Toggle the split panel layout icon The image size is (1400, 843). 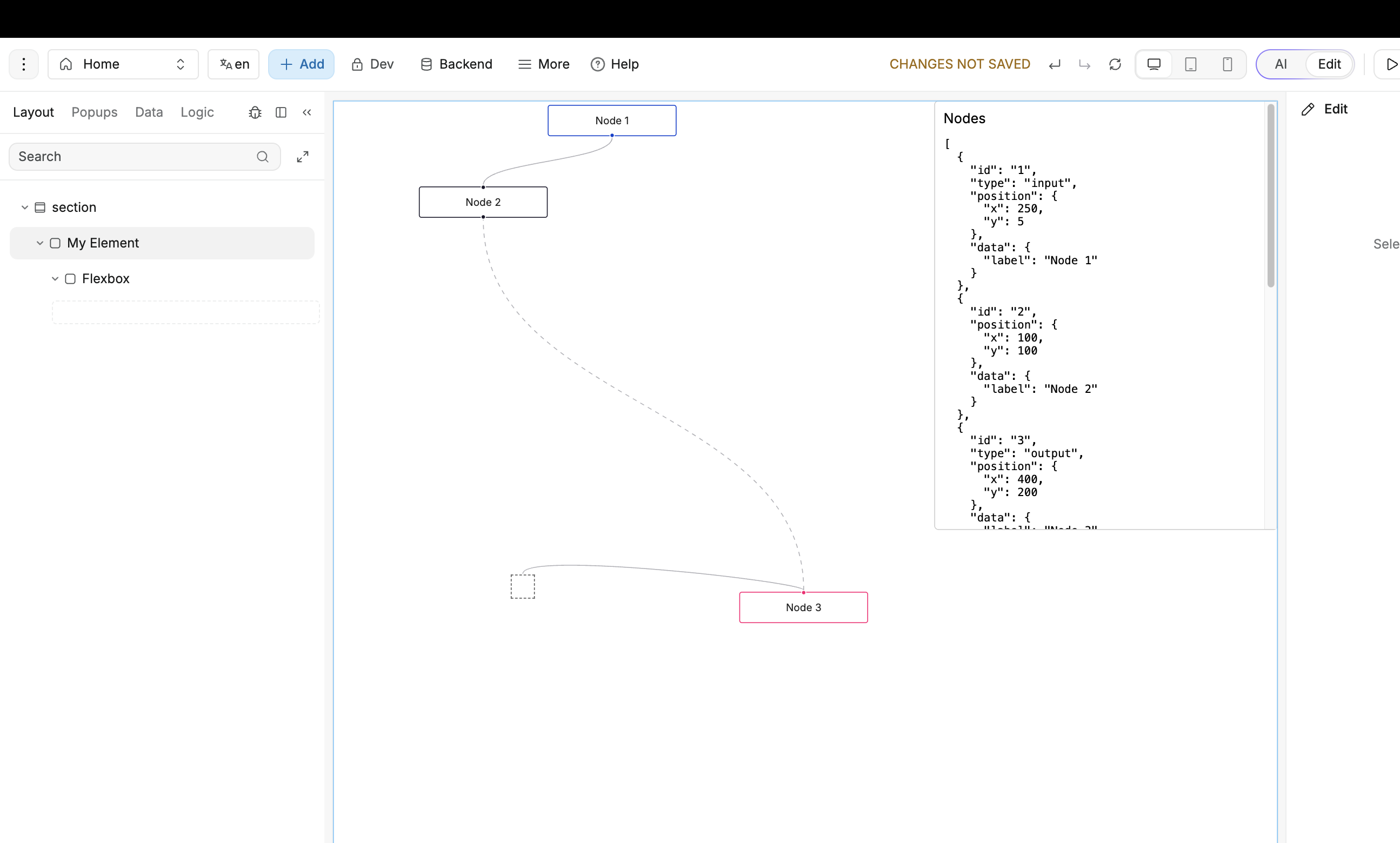281,112
